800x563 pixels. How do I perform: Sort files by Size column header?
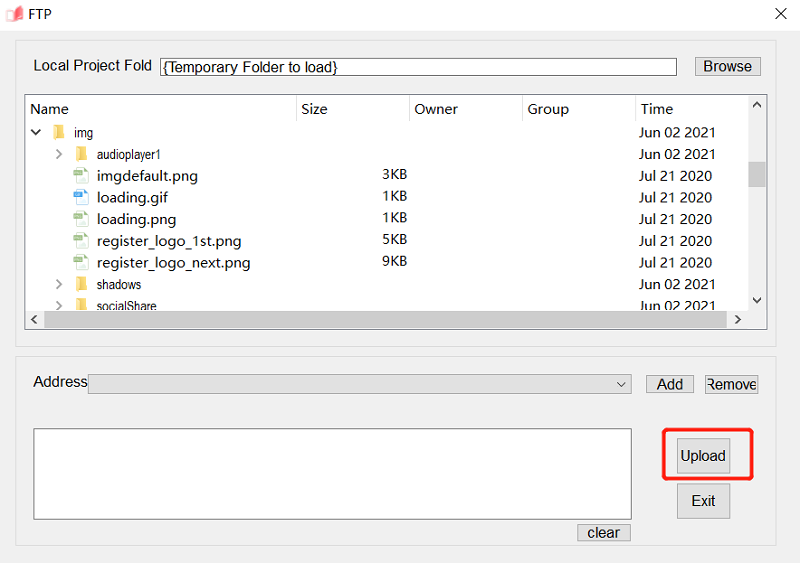352,109
